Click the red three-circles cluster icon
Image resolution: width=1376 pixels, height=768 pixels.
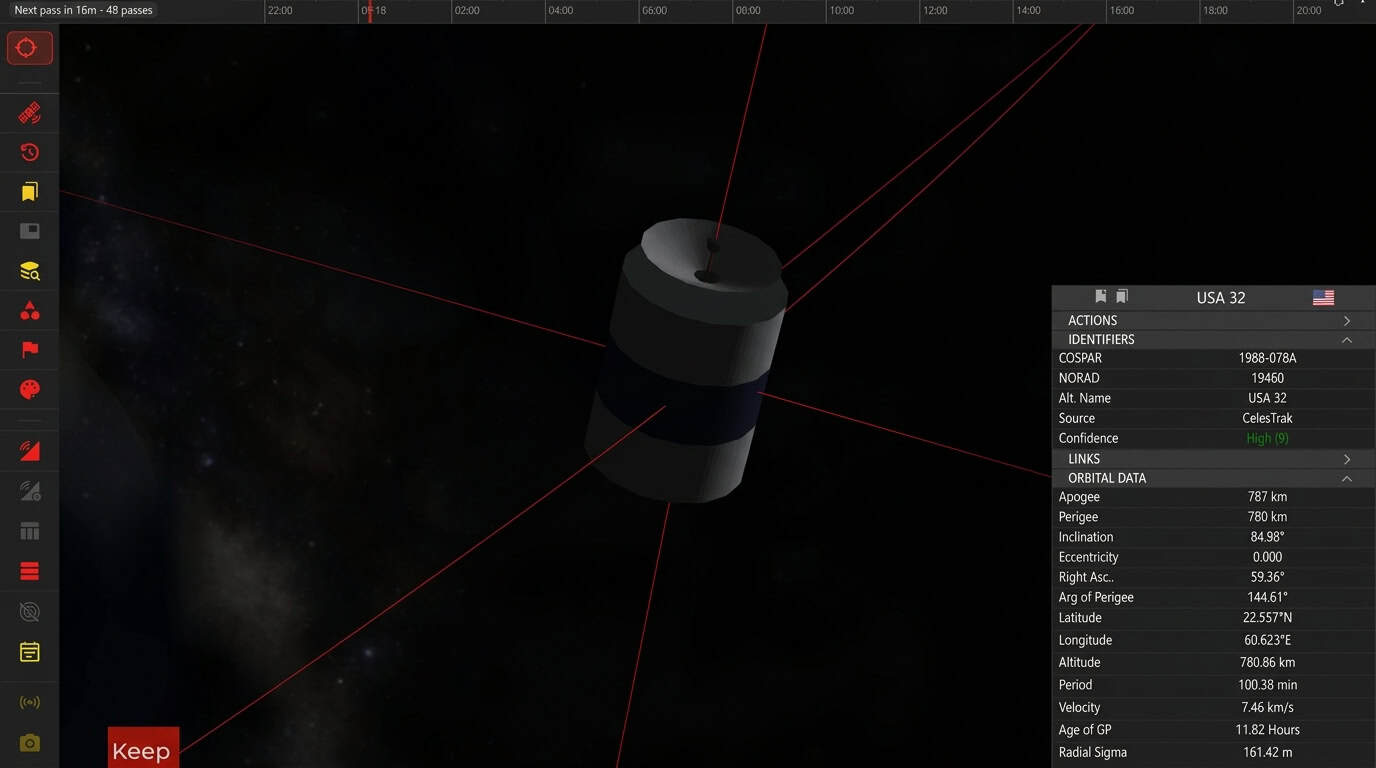click(30, 310)
